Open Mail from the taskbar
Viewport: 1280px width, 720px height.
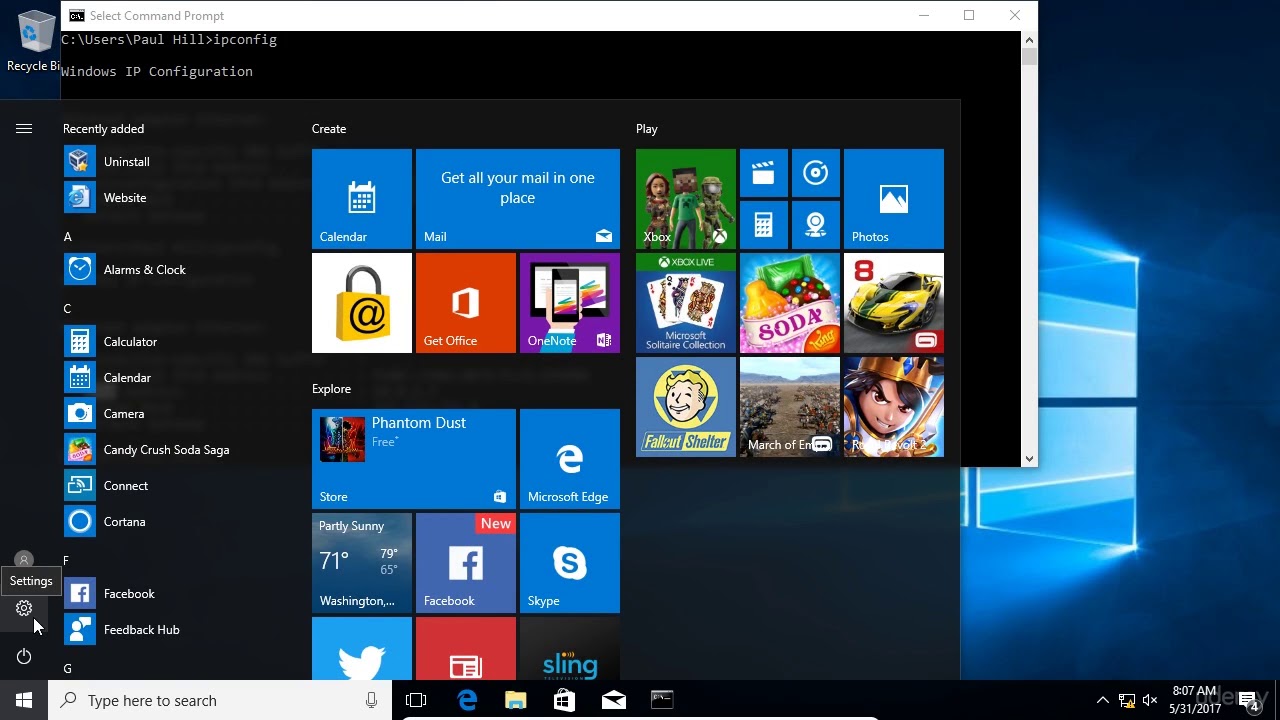click(x=614, y=700)
